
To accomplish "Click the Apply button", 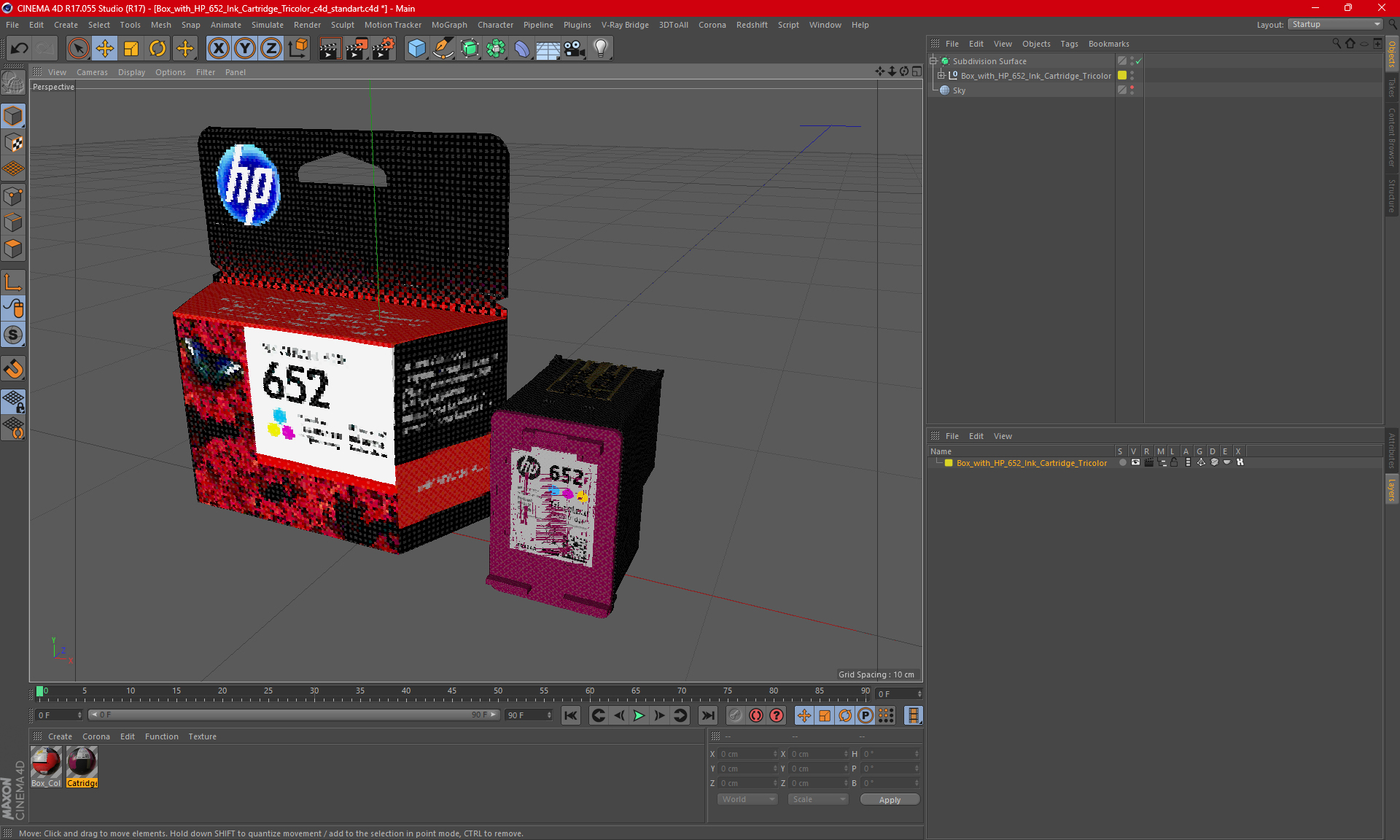I will pos(890,800).
